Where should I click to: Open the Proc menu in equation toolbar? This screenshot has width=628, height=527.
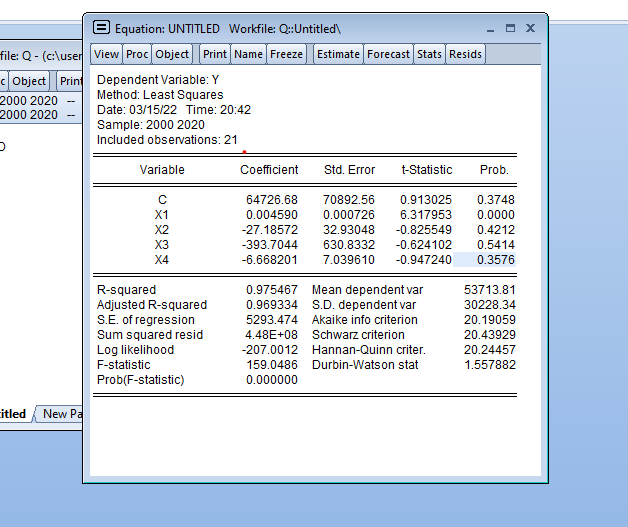136,54
